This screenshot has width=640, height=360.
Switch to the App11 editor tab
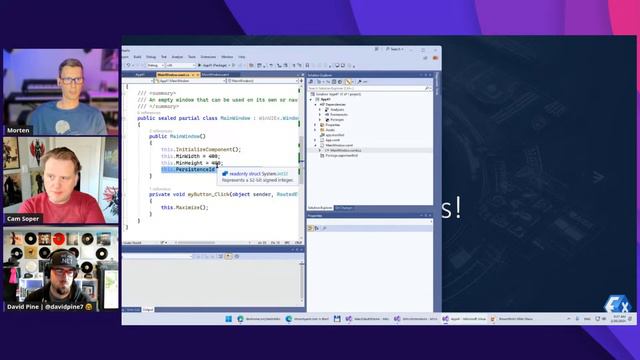(140, 75)
